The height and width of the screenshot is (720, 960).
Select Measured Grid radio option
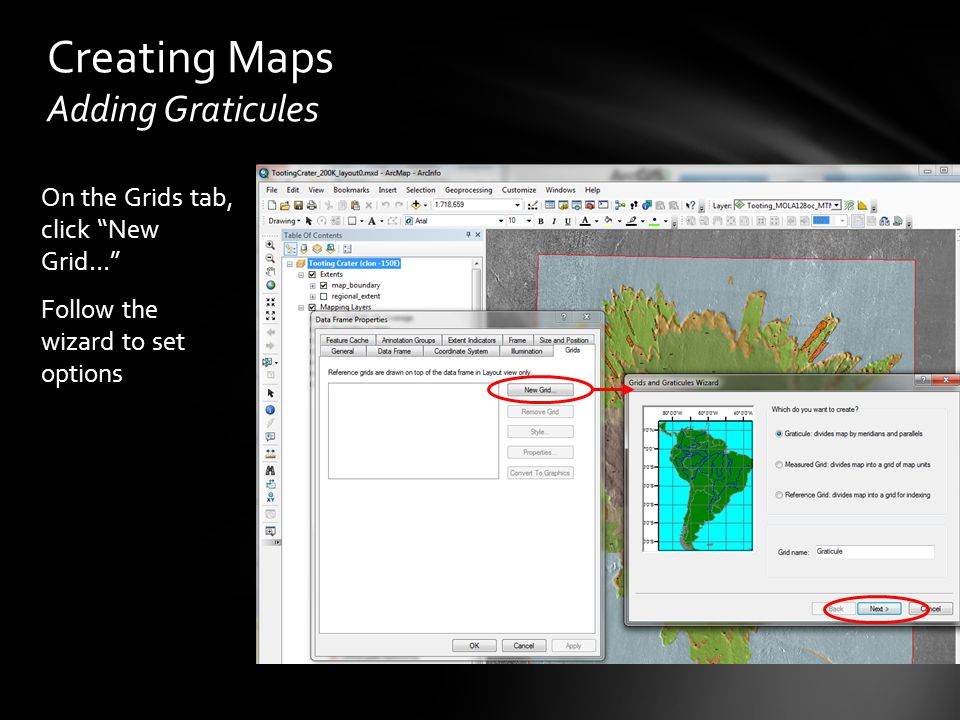tap(779, 465)
